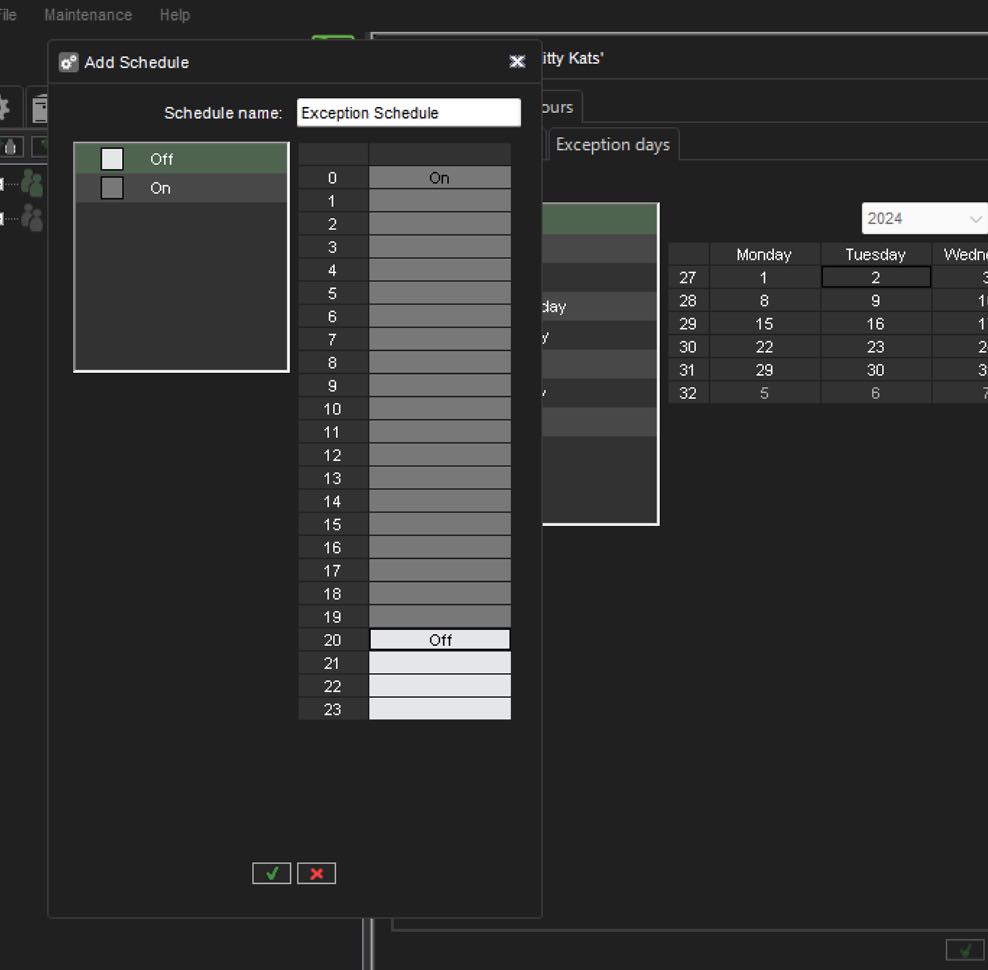
Task: Click the Schedule name input field
Action: (x=408, y=113)
